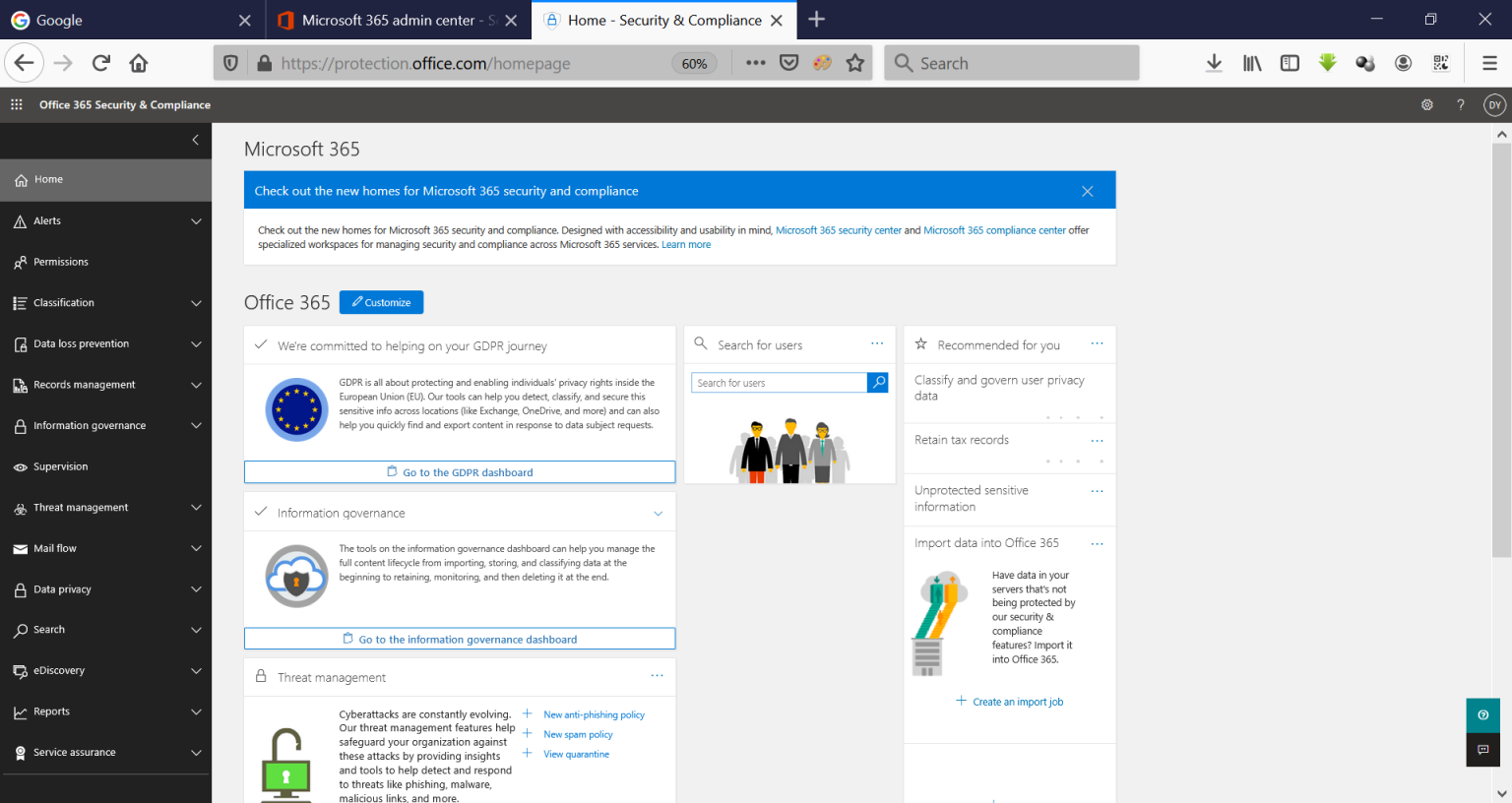The height and width of the screenshot is (803, 1512).
Task: Click the search magnifier button for users
Action: (877, 383)
